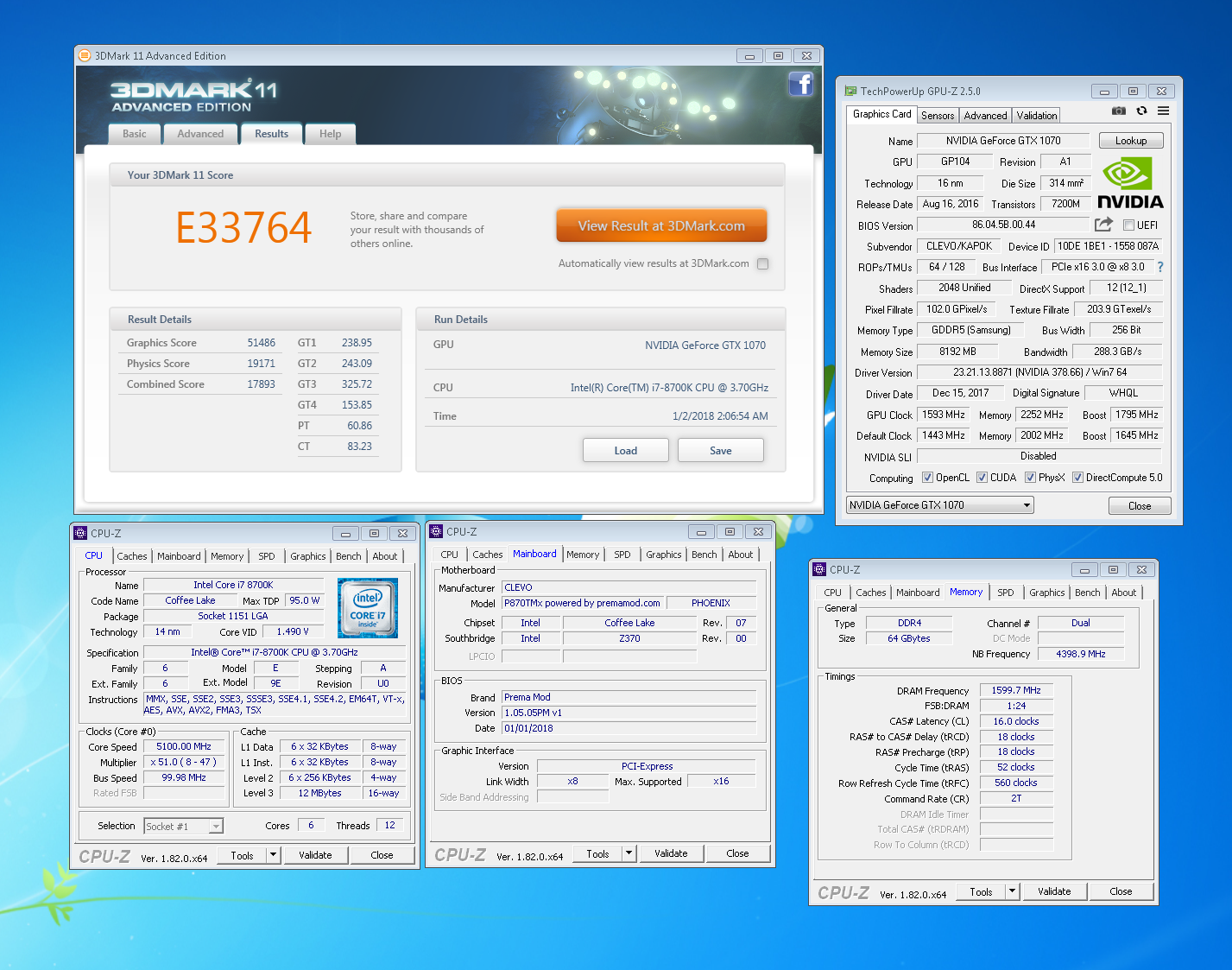Toggle the OpenCL computing checkbox
This screenshot has width=1232, height=970.
click(927, 478)
